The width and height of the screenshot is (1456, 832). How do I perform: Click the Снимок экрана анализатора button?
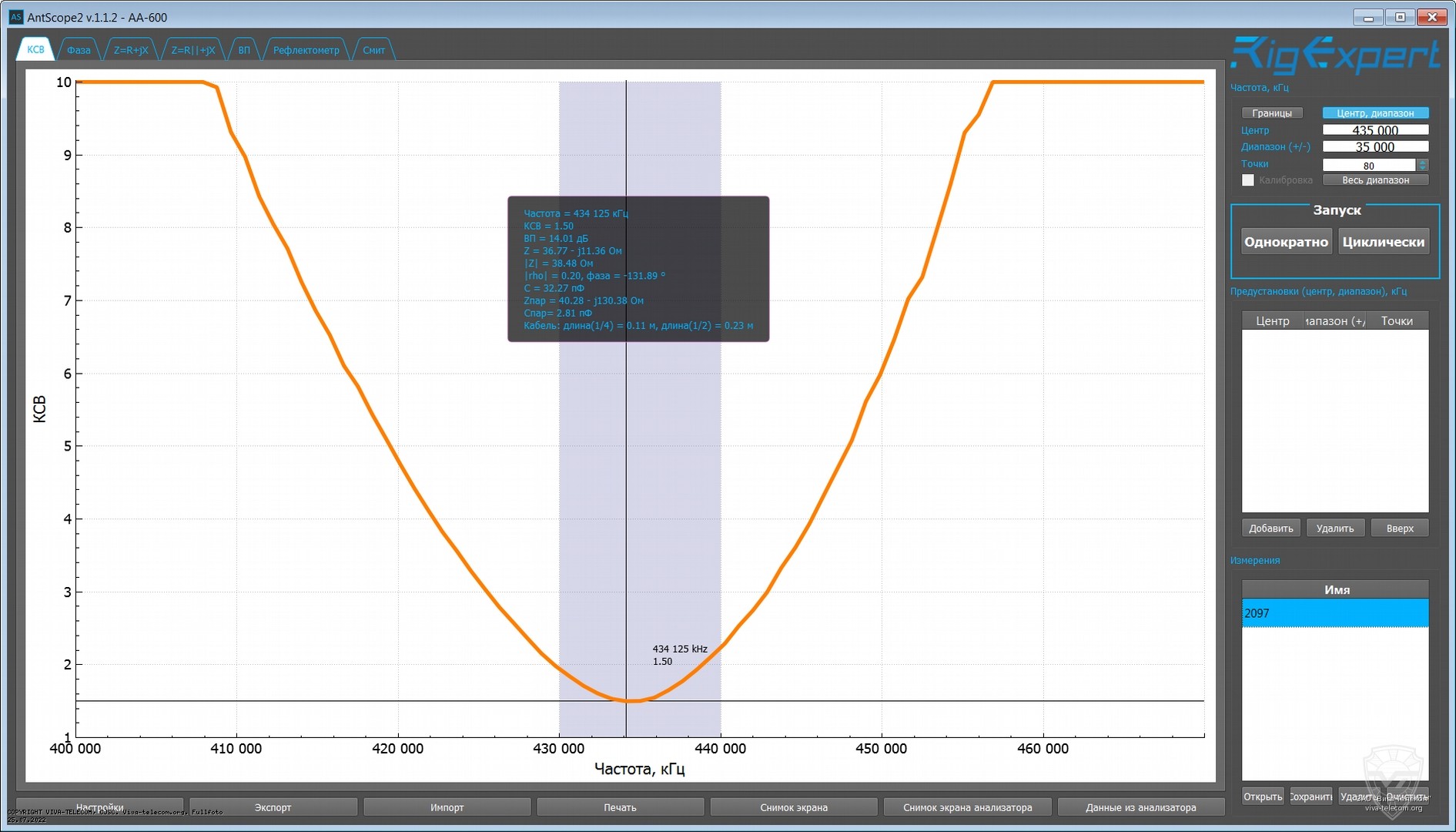tap(967, 807)
